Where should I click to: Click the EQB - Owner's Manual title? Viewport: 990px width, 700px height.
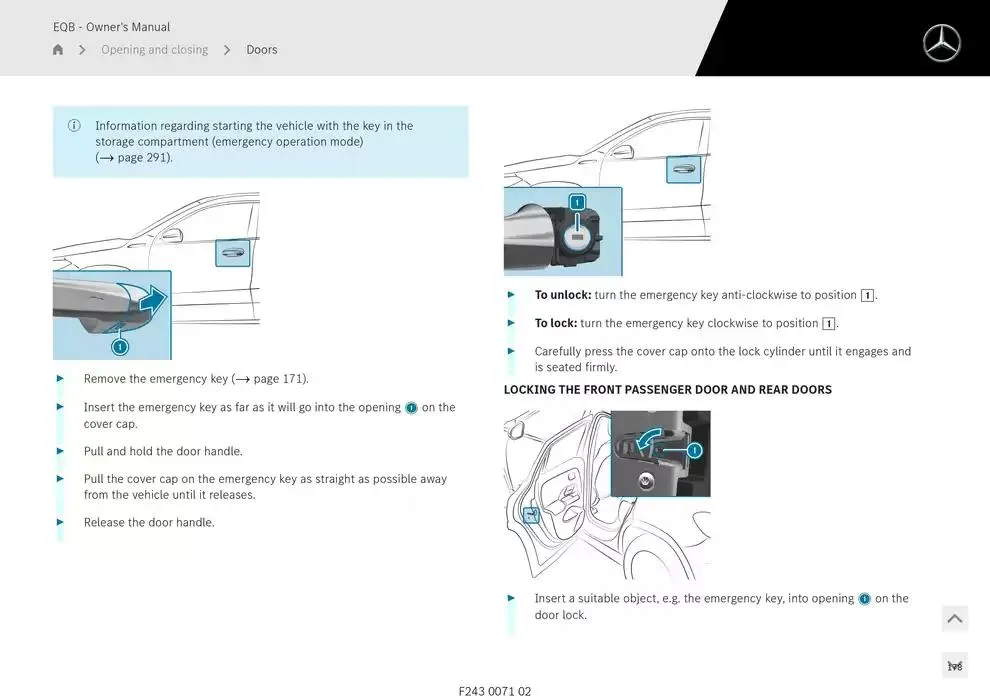[111, 26]
